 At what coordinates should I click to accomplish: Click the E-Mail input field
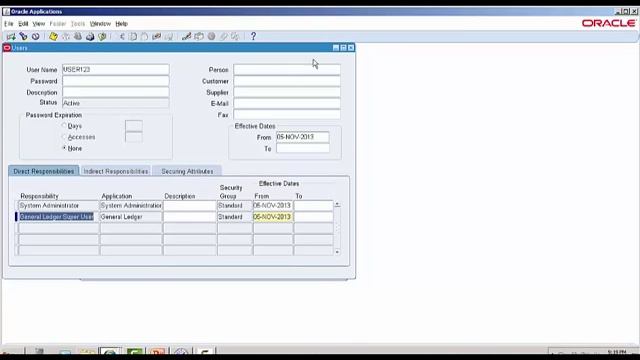coord(287,103)
